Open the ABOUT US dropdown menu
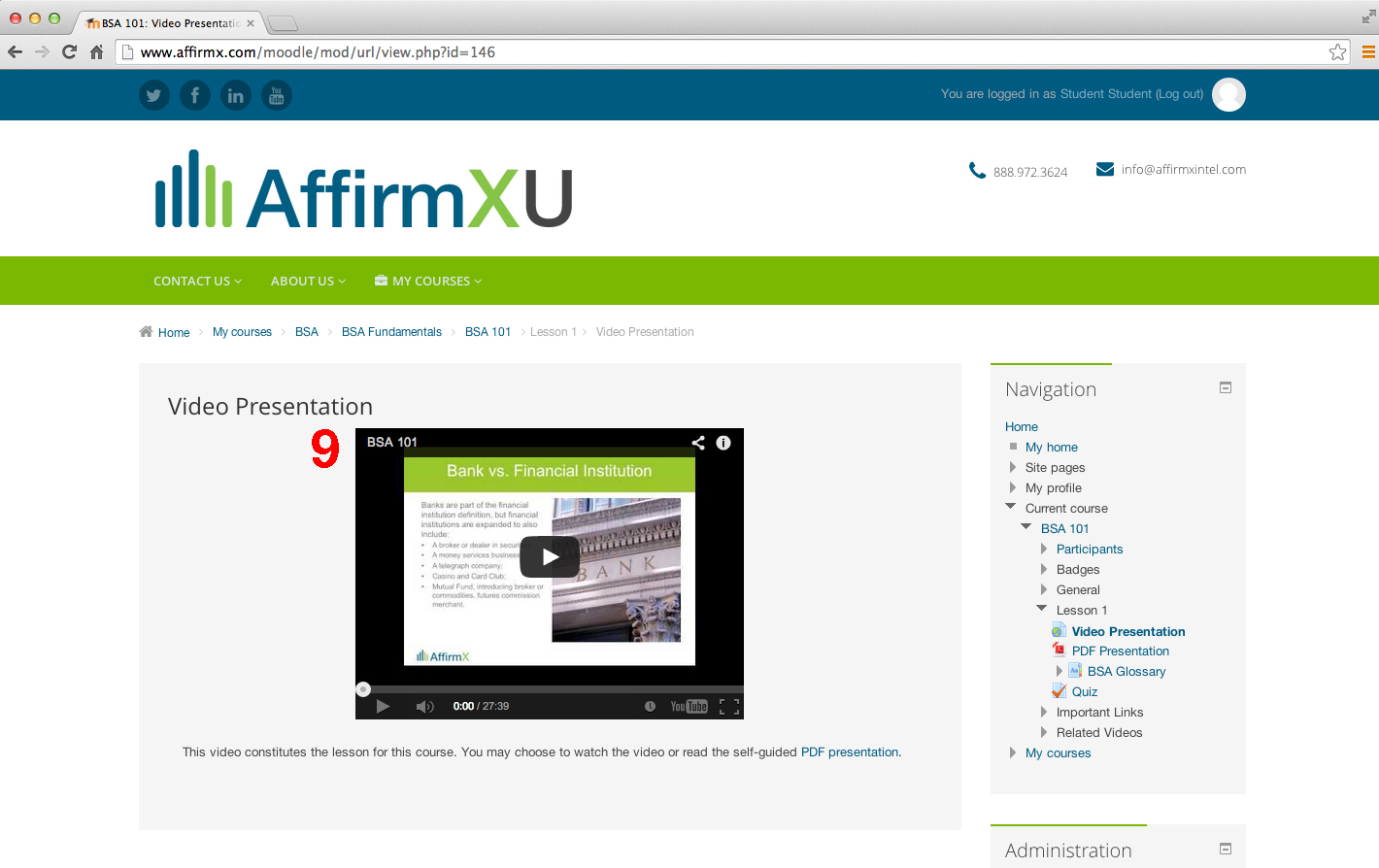Screen dimensions: 1379x868 coord(309,281)
